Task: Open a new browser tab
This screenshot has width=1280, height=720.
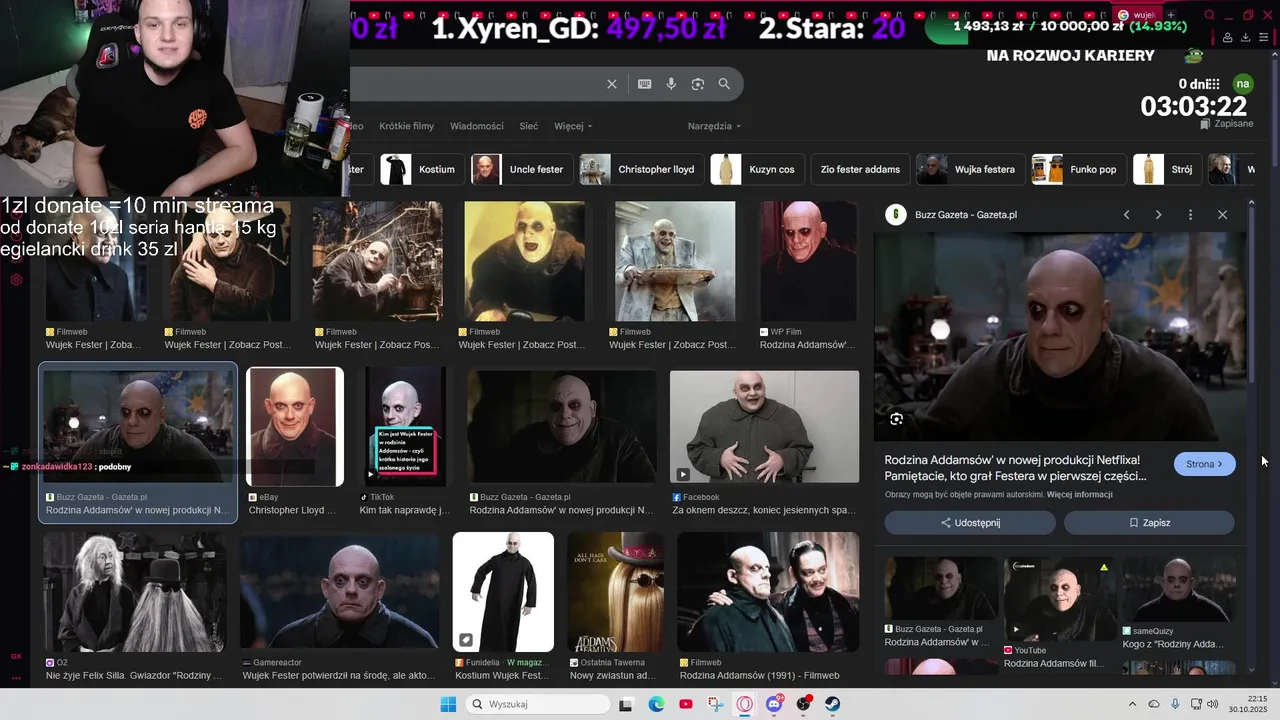Action: 1171,15
